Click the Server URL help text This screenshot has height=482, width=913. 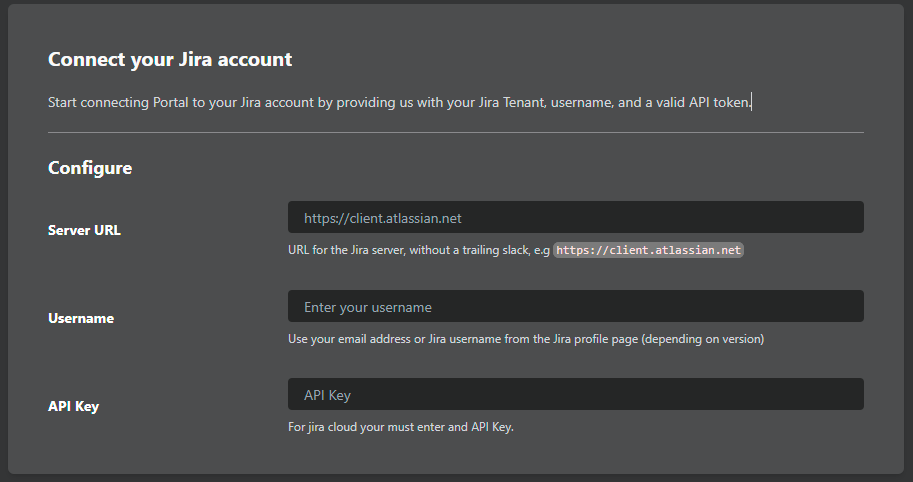point(419,250)
